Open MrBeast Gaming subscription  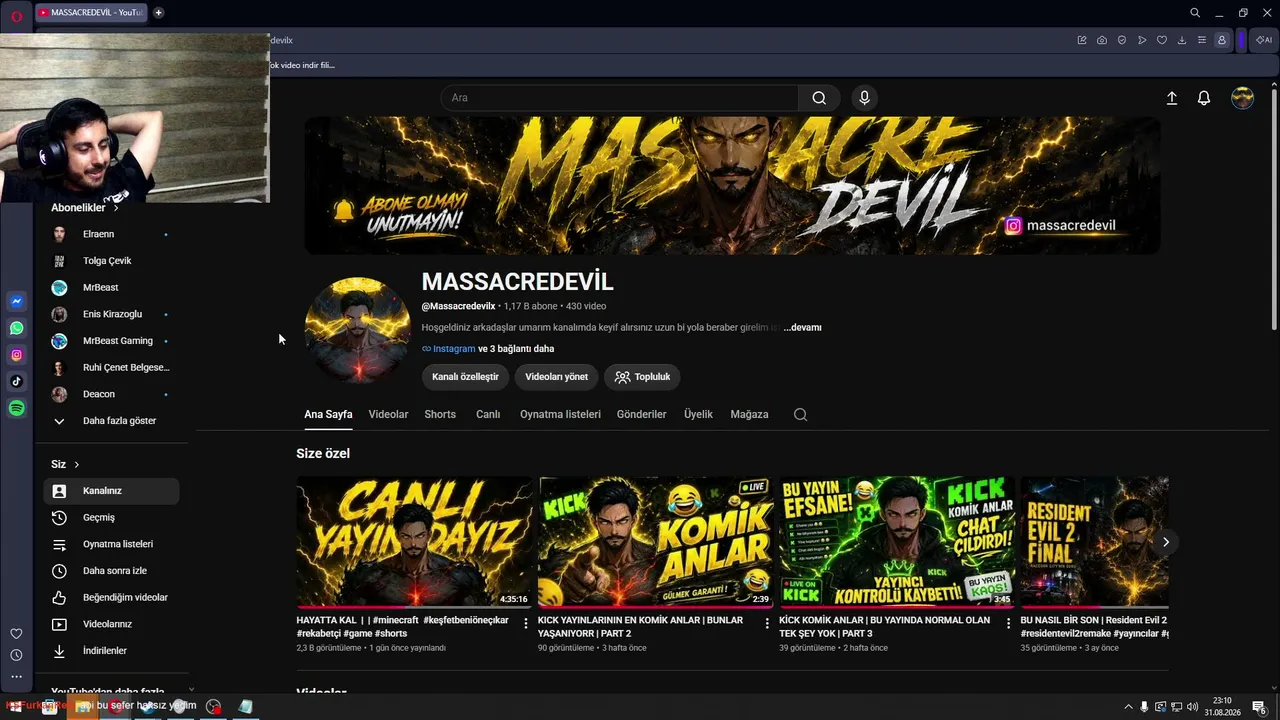point(111,341)
